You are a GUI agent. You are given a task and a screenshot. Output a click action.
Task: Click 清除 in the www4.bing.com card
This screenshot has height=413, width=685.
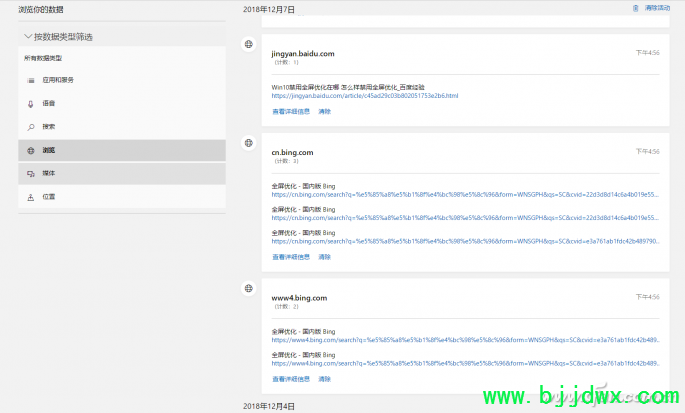point(325,379)
